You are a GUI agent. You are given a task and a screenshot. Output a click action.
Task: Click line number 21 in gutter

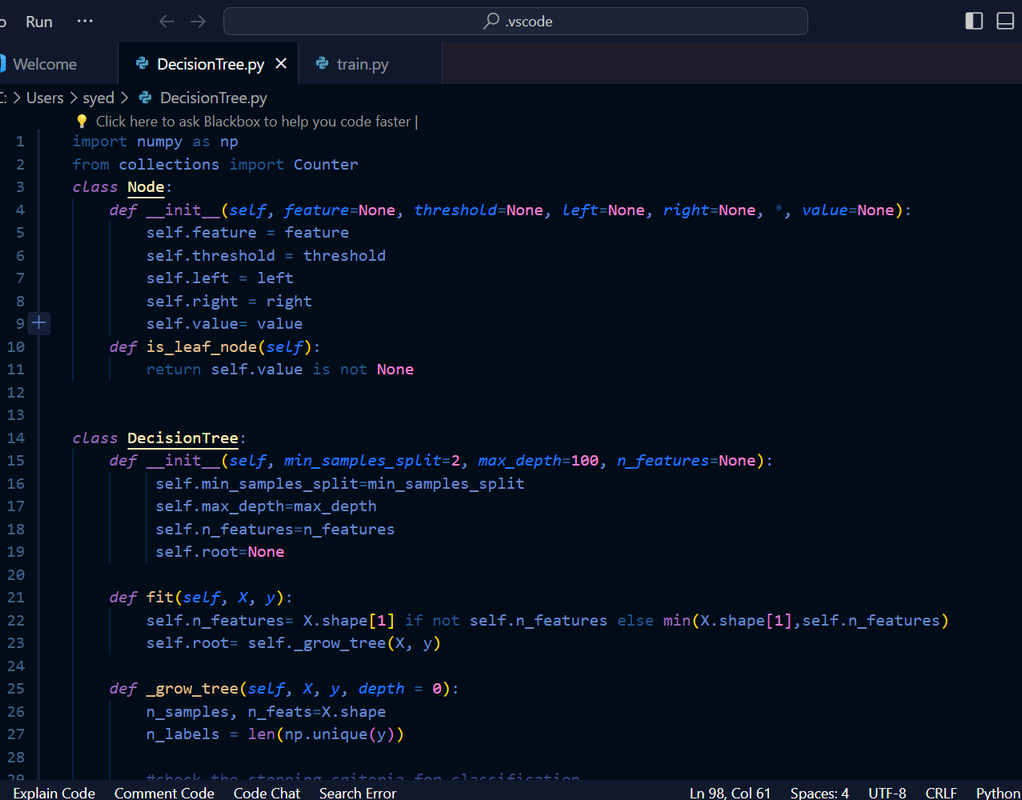tap(16, 597)
